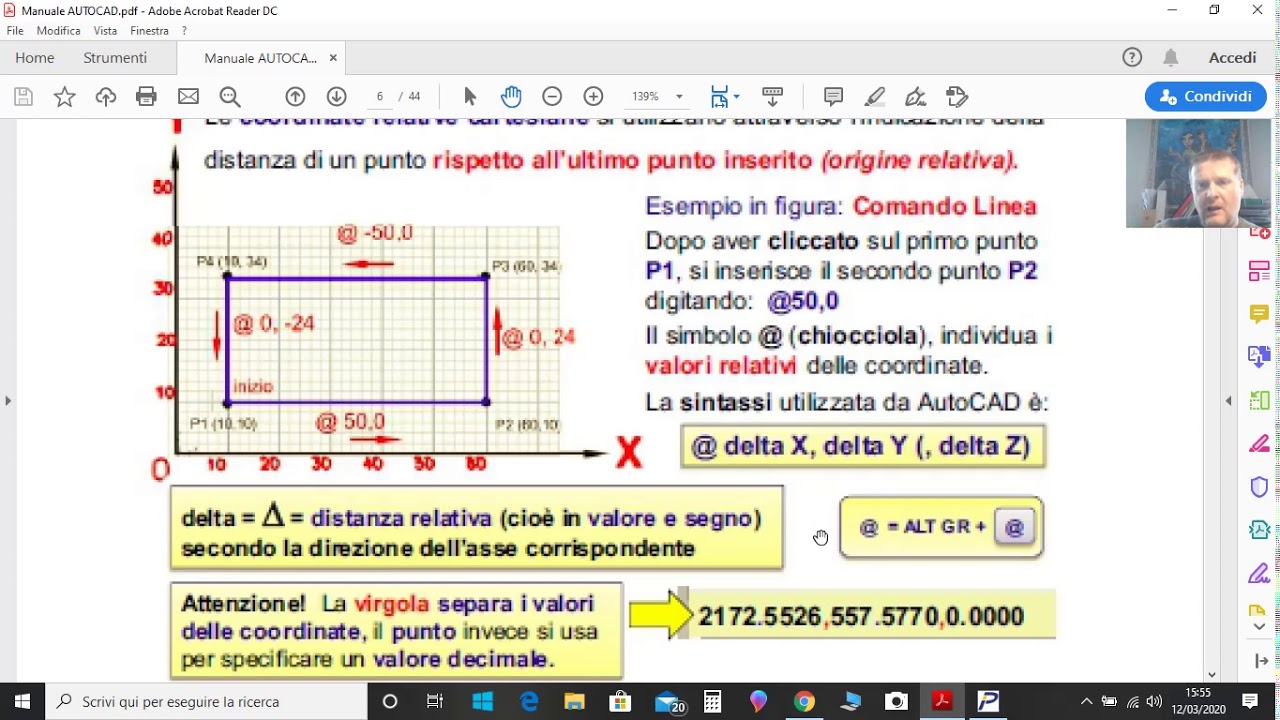The height and width of the screenshot is (720, 1280).
Task: Add a bookmark with the star icon
Action: [x=64, y=97]
